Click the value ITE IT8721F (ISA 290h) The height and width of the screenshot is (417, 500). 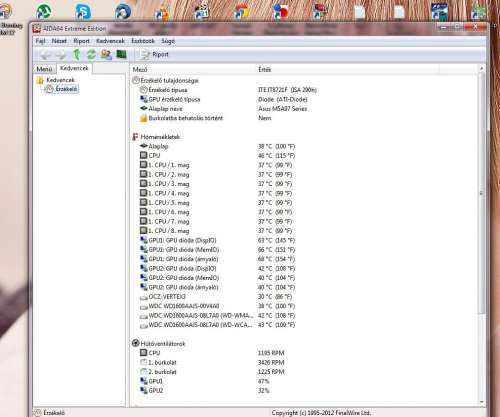[287, 90]
